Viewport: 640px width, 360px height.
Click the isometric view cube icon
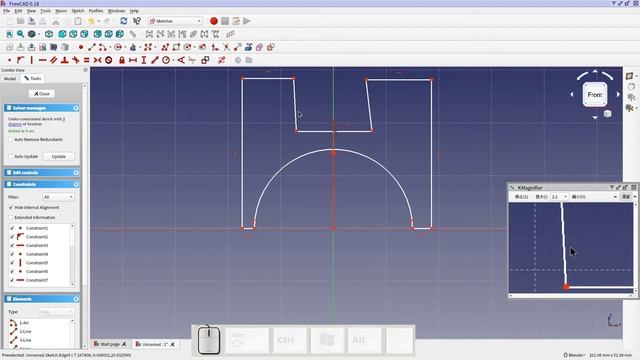click(x=49, y=34)
